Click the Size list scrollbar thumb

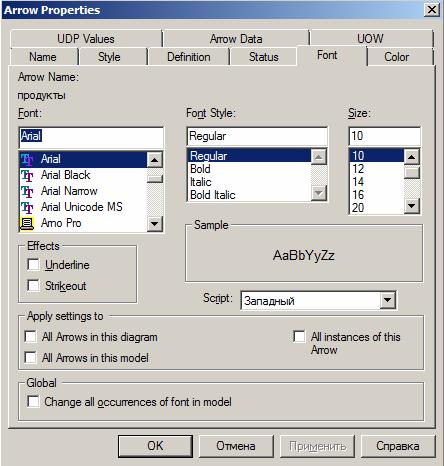pos(412,172)
